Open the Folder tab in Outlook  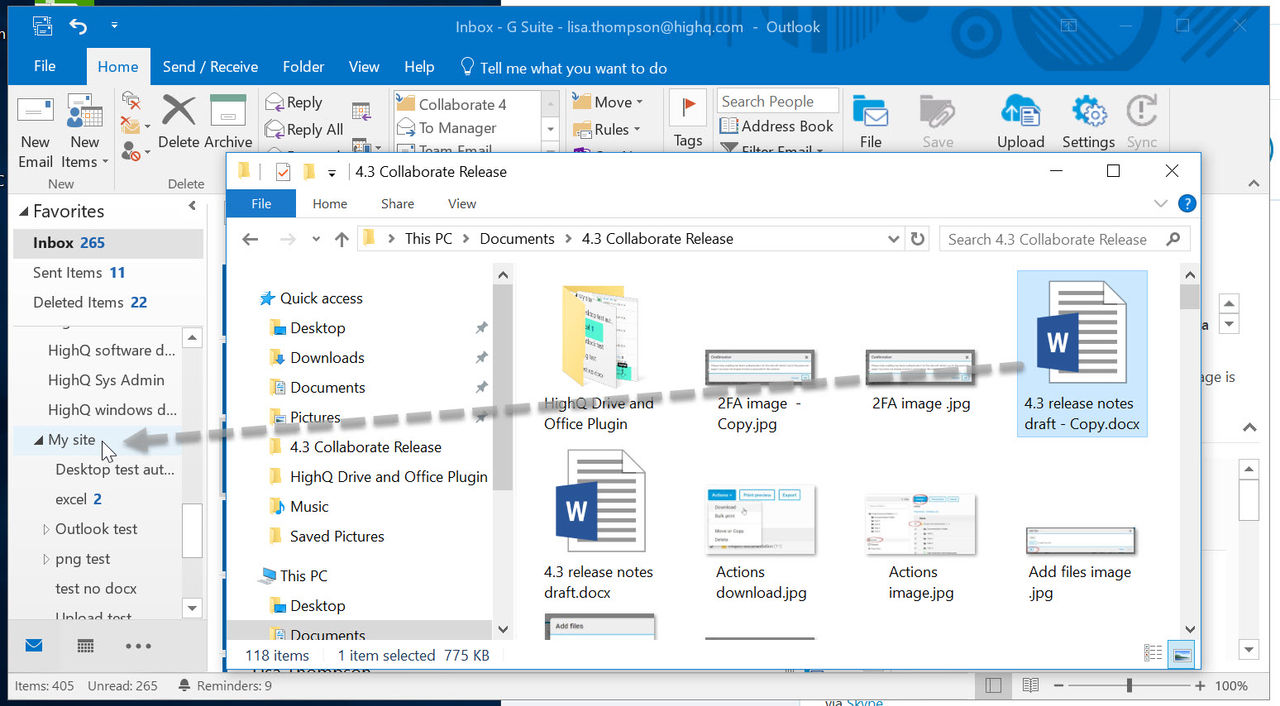tap(303, 66)
